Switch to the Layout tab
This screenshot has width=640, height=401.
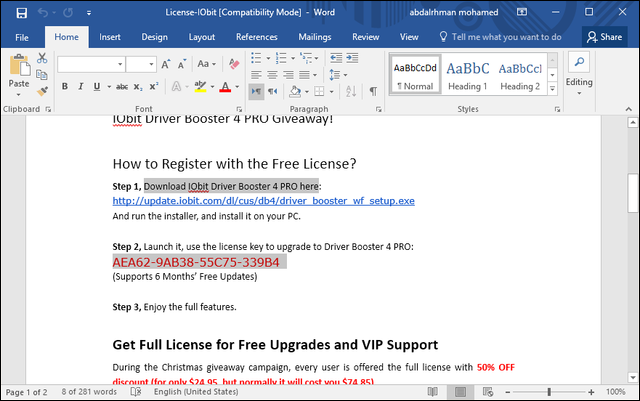click(x=202, y=37)
